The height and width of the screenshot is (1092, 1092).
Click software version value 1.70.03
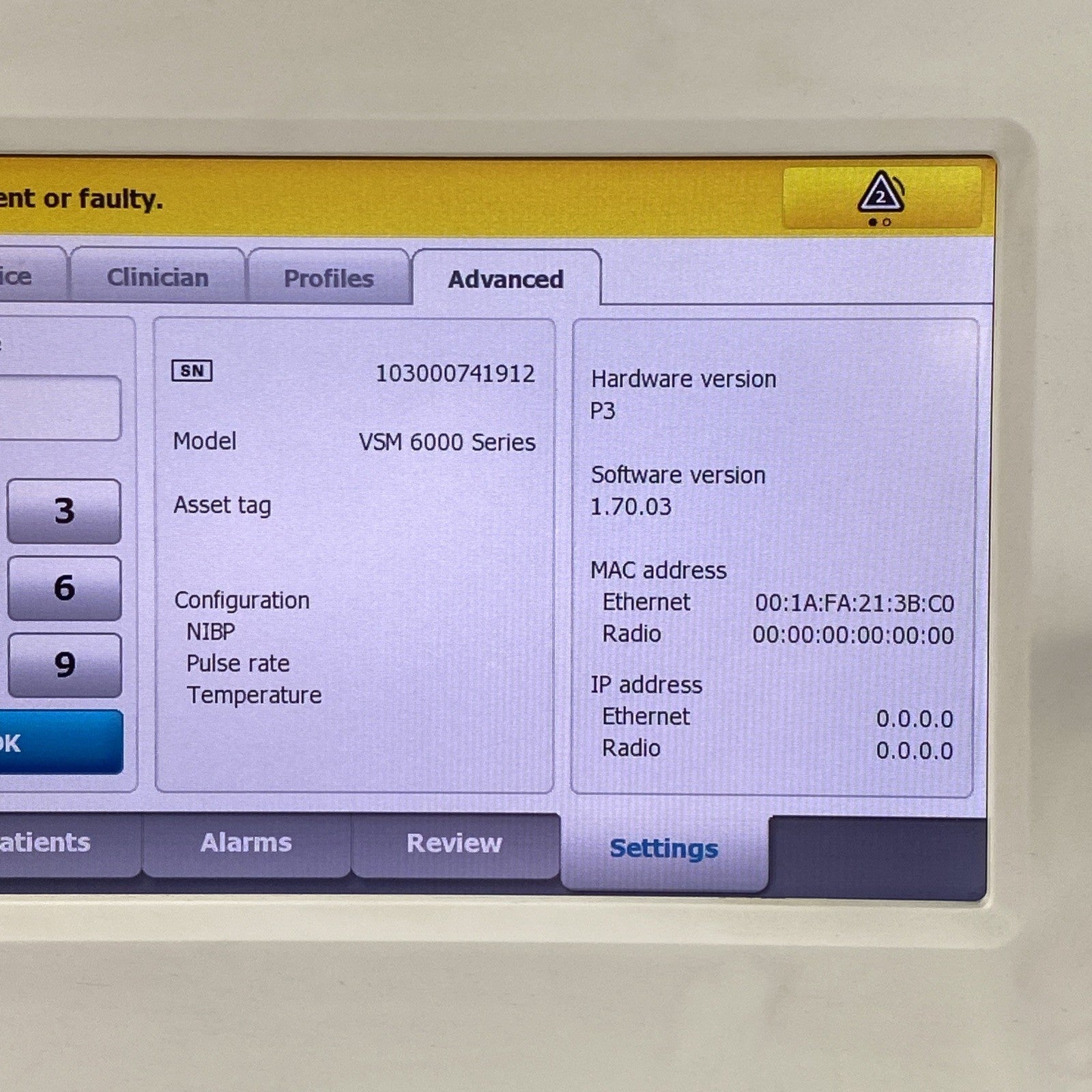coord(631,507)
